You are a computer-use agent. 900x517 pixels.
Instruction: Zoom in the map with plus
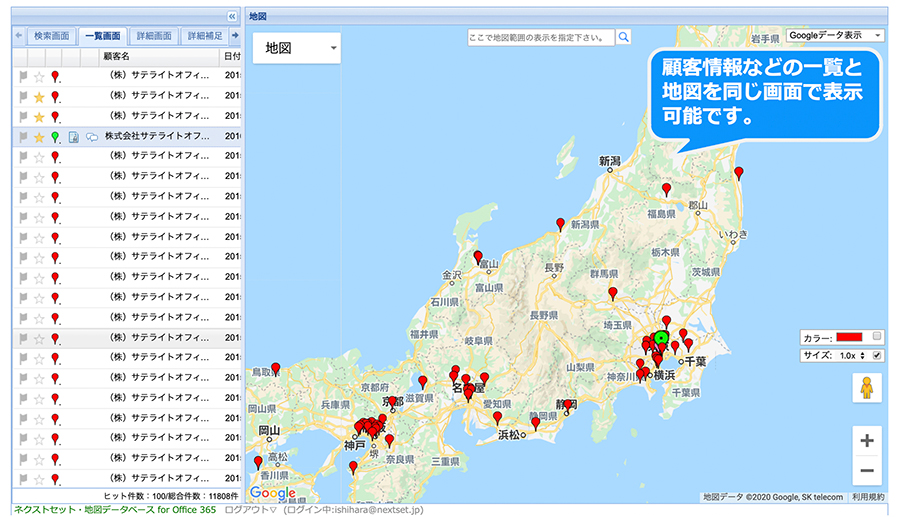click(x=867, y=441)
